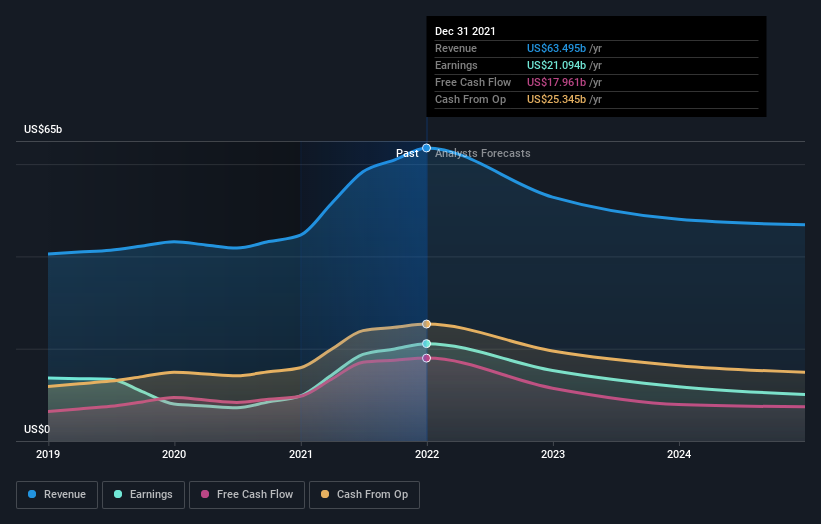Click the Free Cash Flow label in tooltip

(x=473, y=82)
